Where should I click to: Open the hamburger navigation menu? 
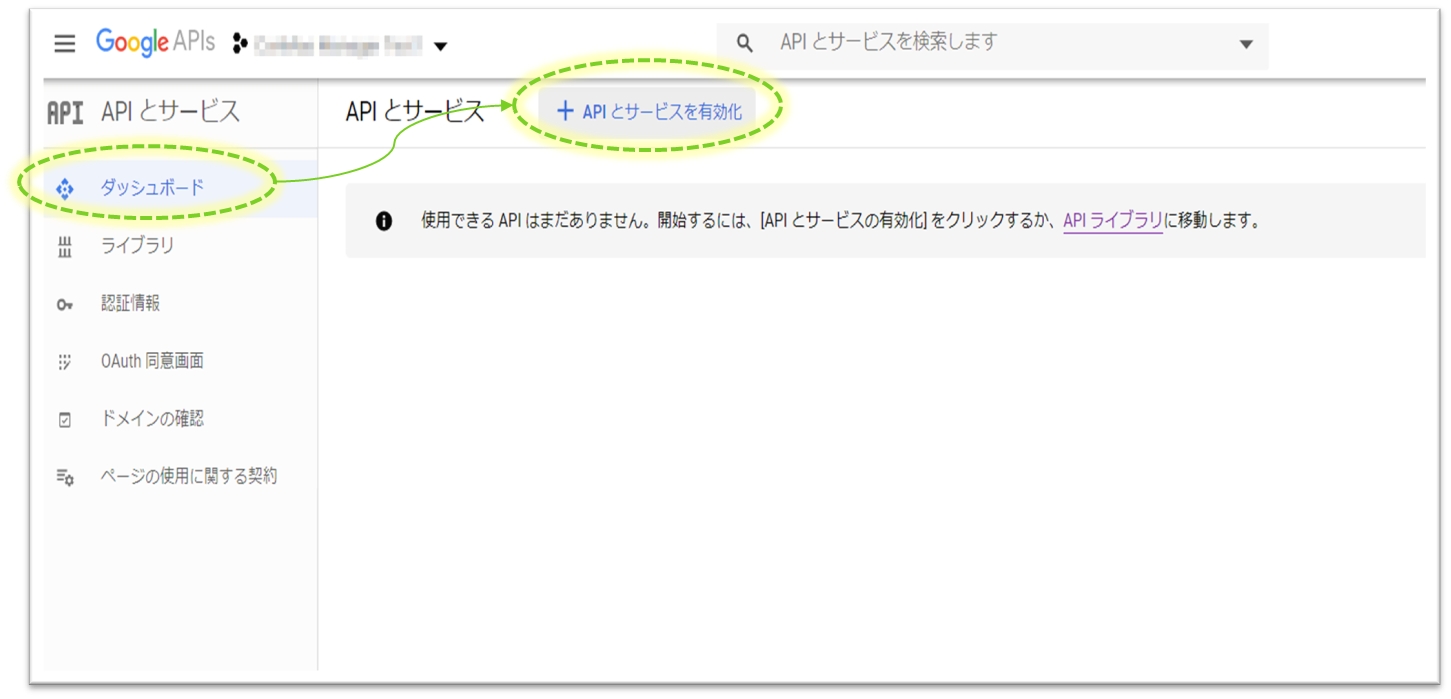(x=65, y=45)
